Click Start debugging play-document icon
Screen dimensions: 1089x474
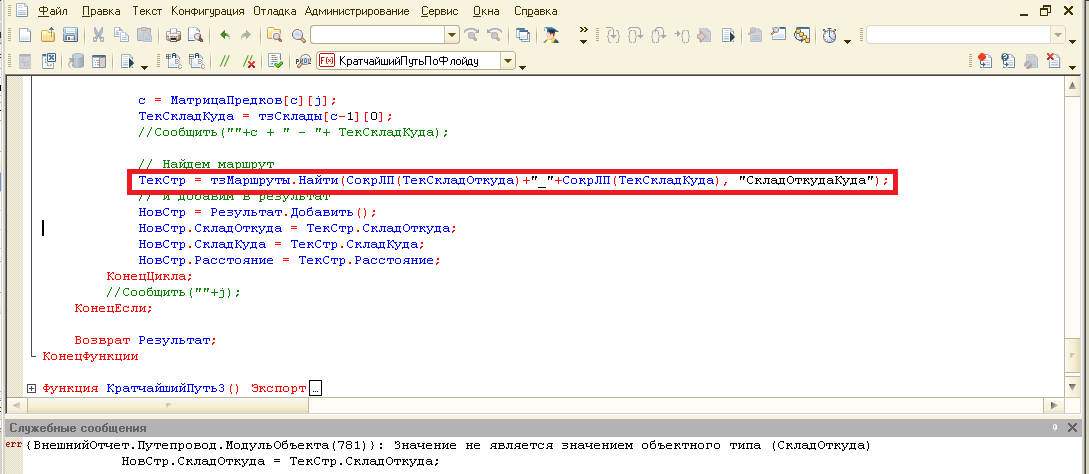[127, 61]
